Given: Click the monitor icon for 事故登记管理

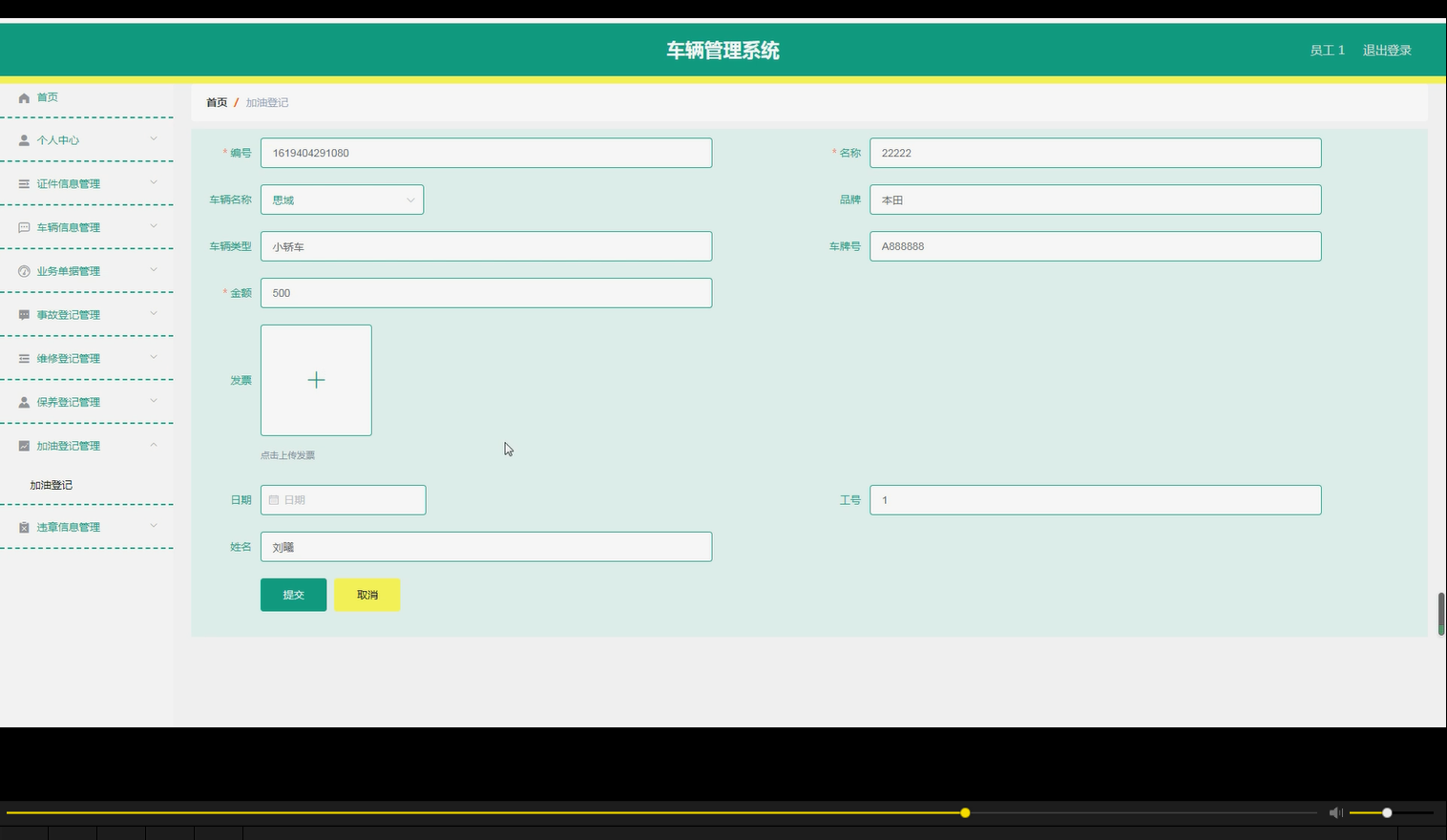Looking at the screenshot, I should click(23, 314).
